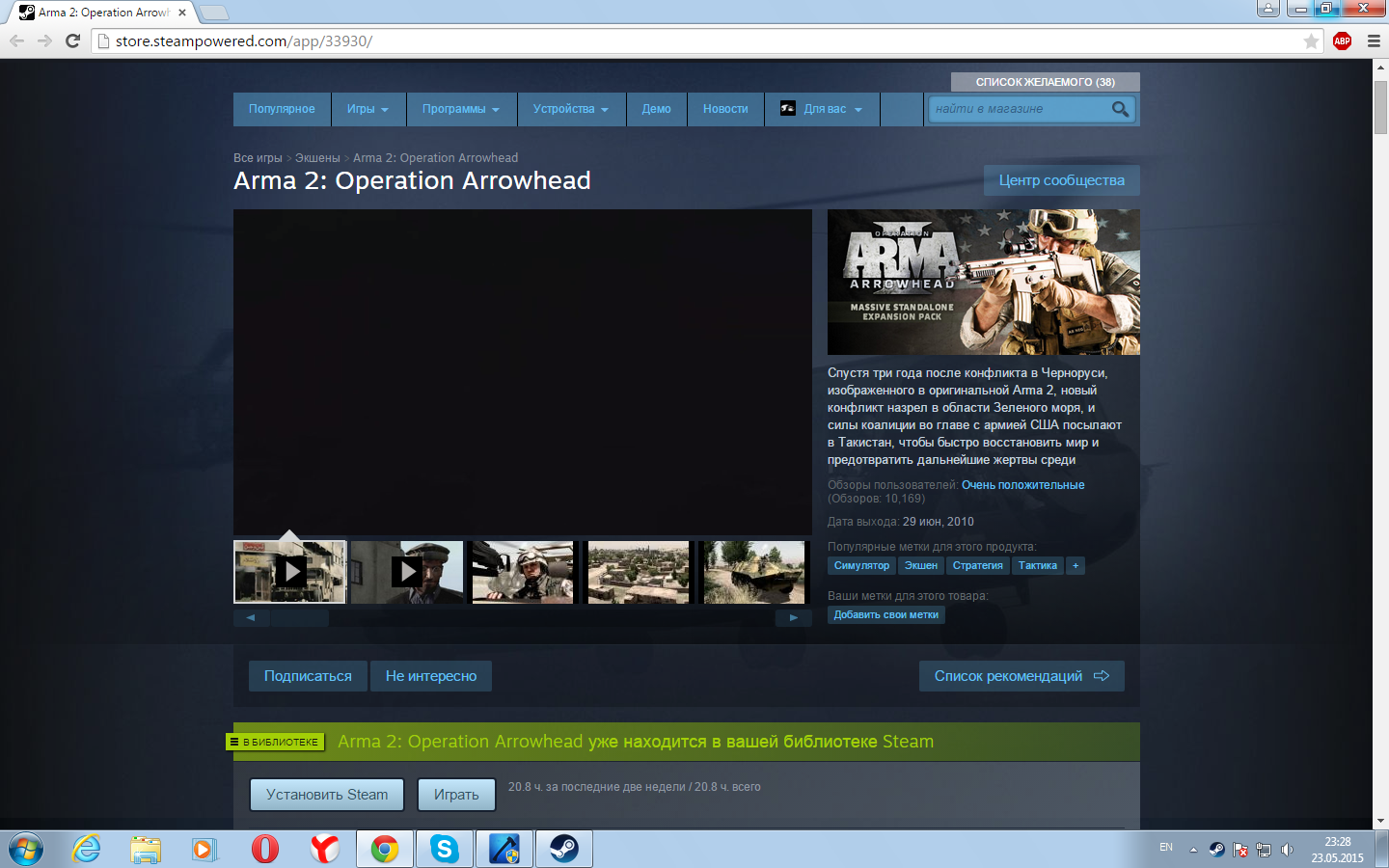Play the second video thumbnail with old man
The width and height of the screenshot is (1389, 868).
pos(407,572)
